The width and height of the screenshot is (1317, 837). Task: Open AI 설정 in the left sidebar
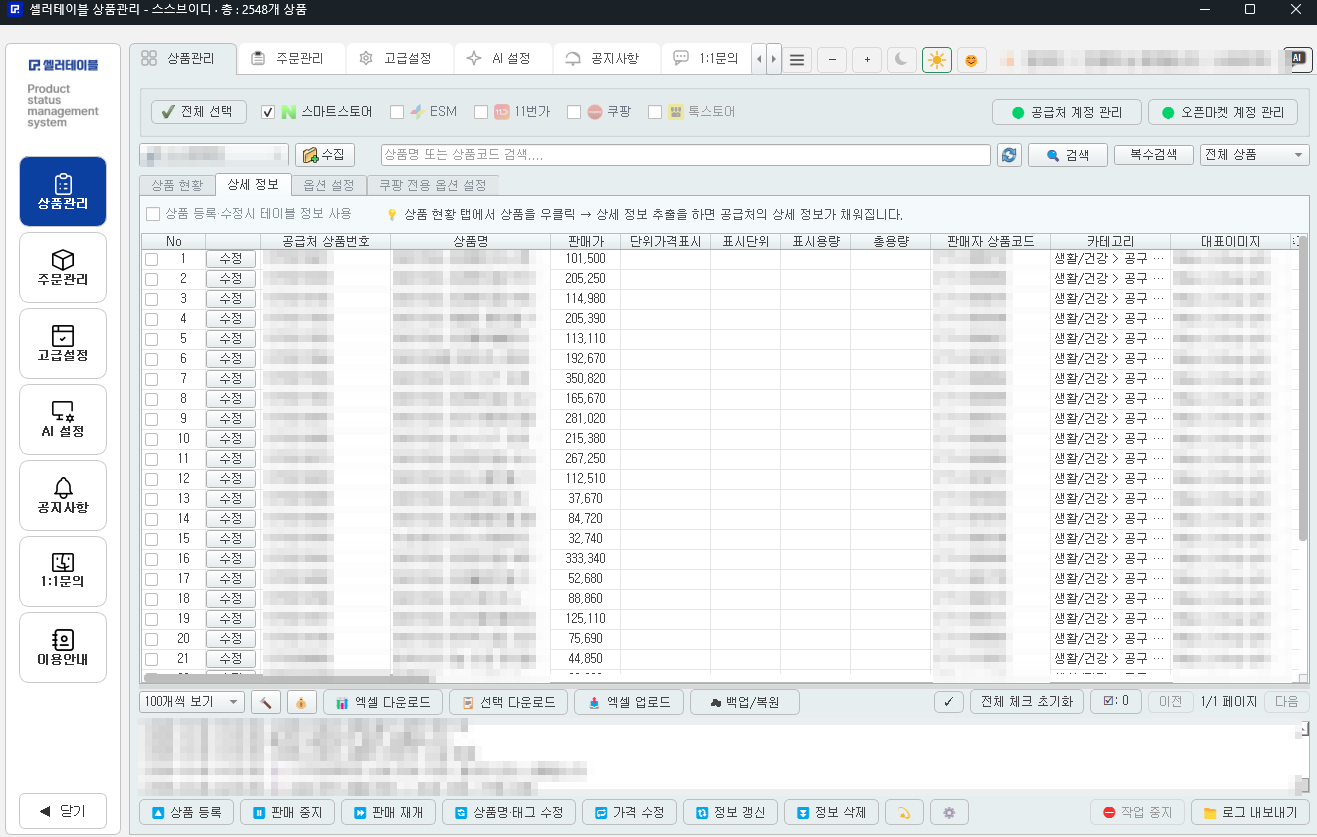click(x=63, y=419)
